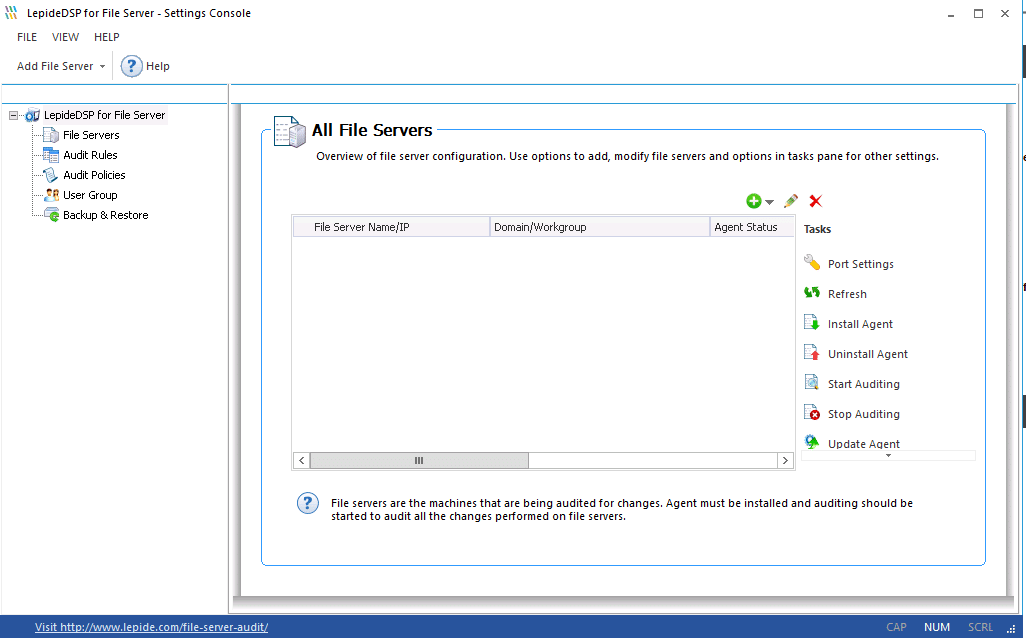
Task: Collapse the LepideDSP for File Server tree node
Action: [13, 115]
